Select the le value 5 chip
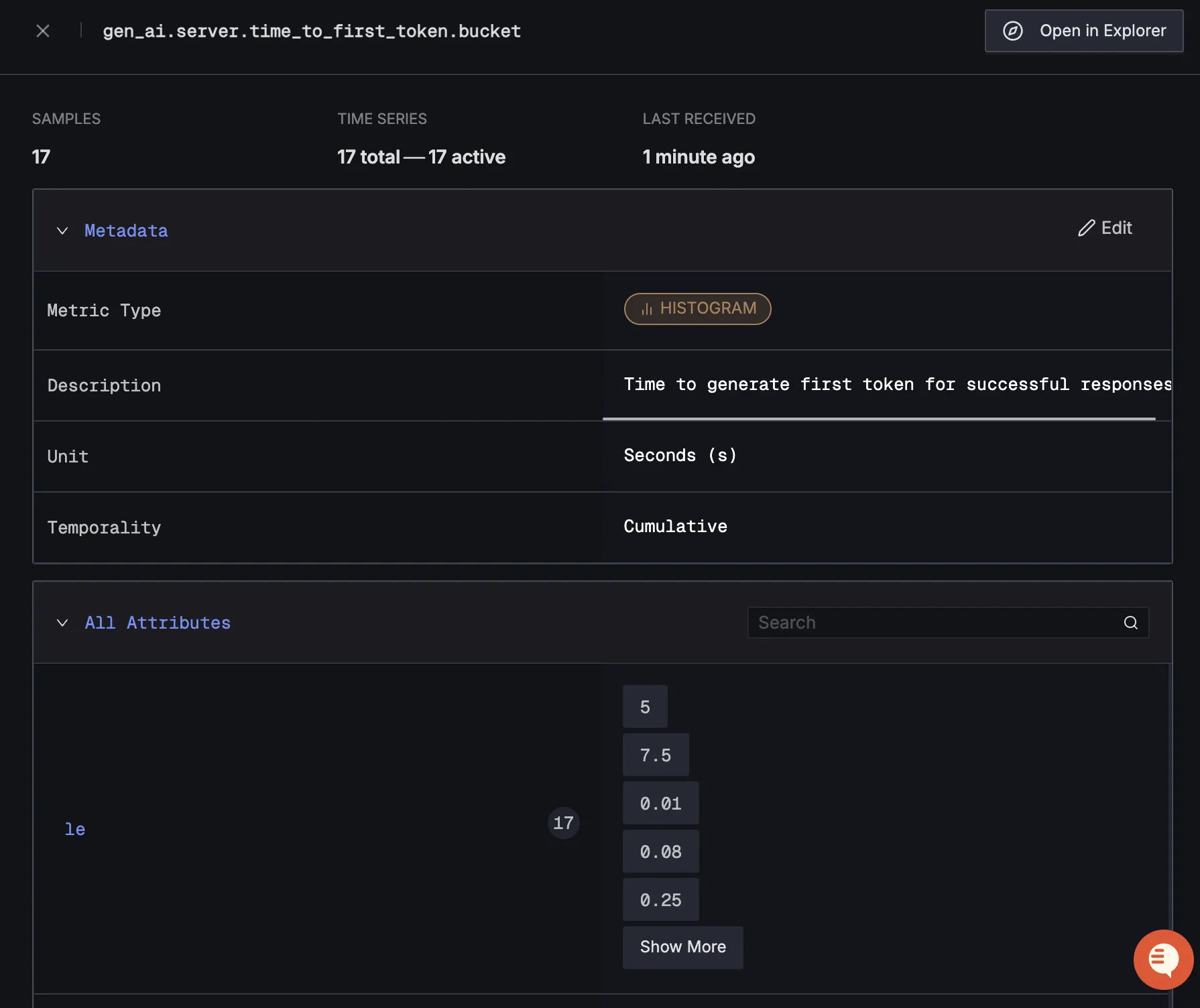The width and height of the screenshot is (1200, 1008). [x=644, y=706]
